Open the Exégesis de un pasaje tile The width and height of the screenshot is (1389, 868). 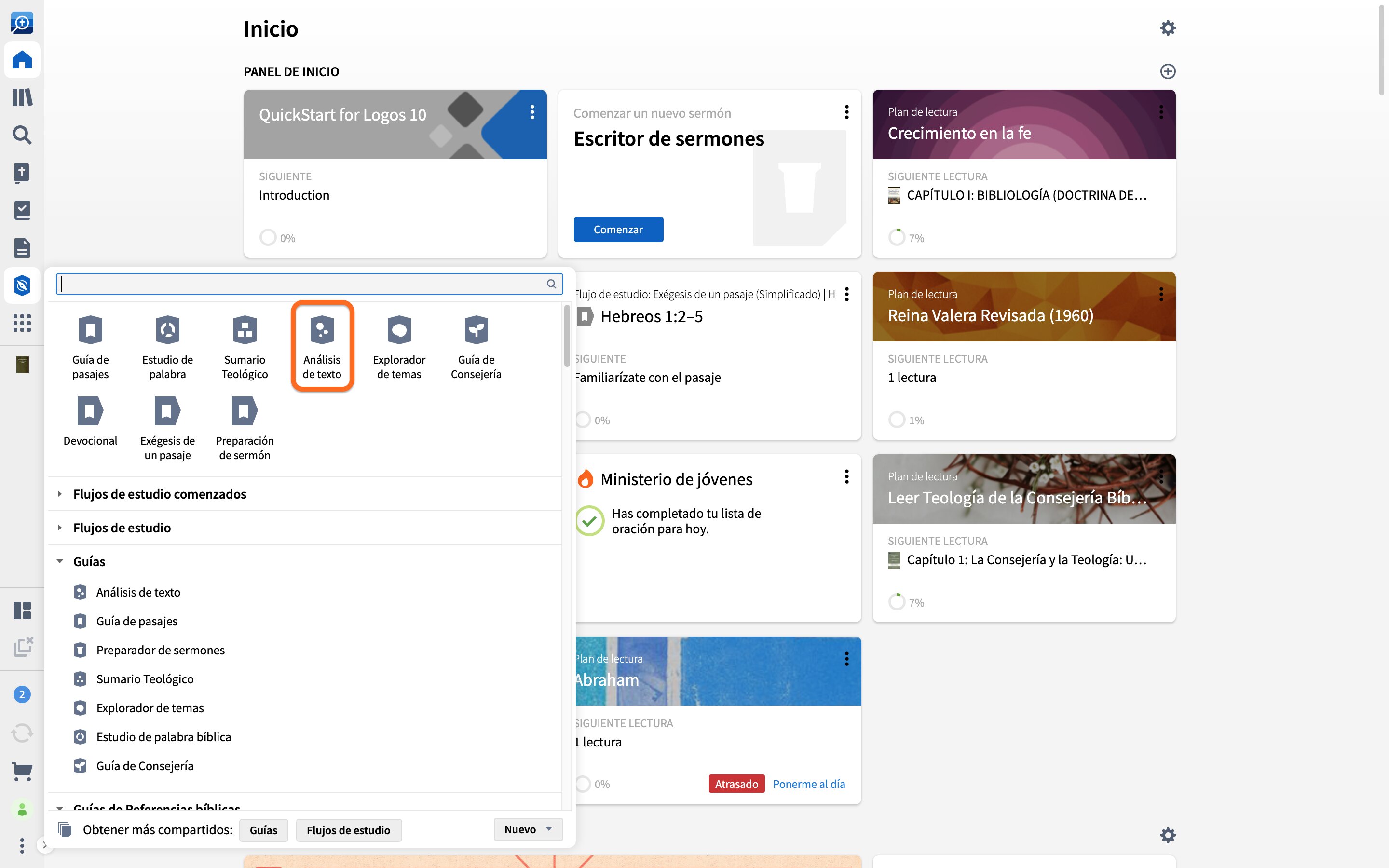click(x=168, y=428)
